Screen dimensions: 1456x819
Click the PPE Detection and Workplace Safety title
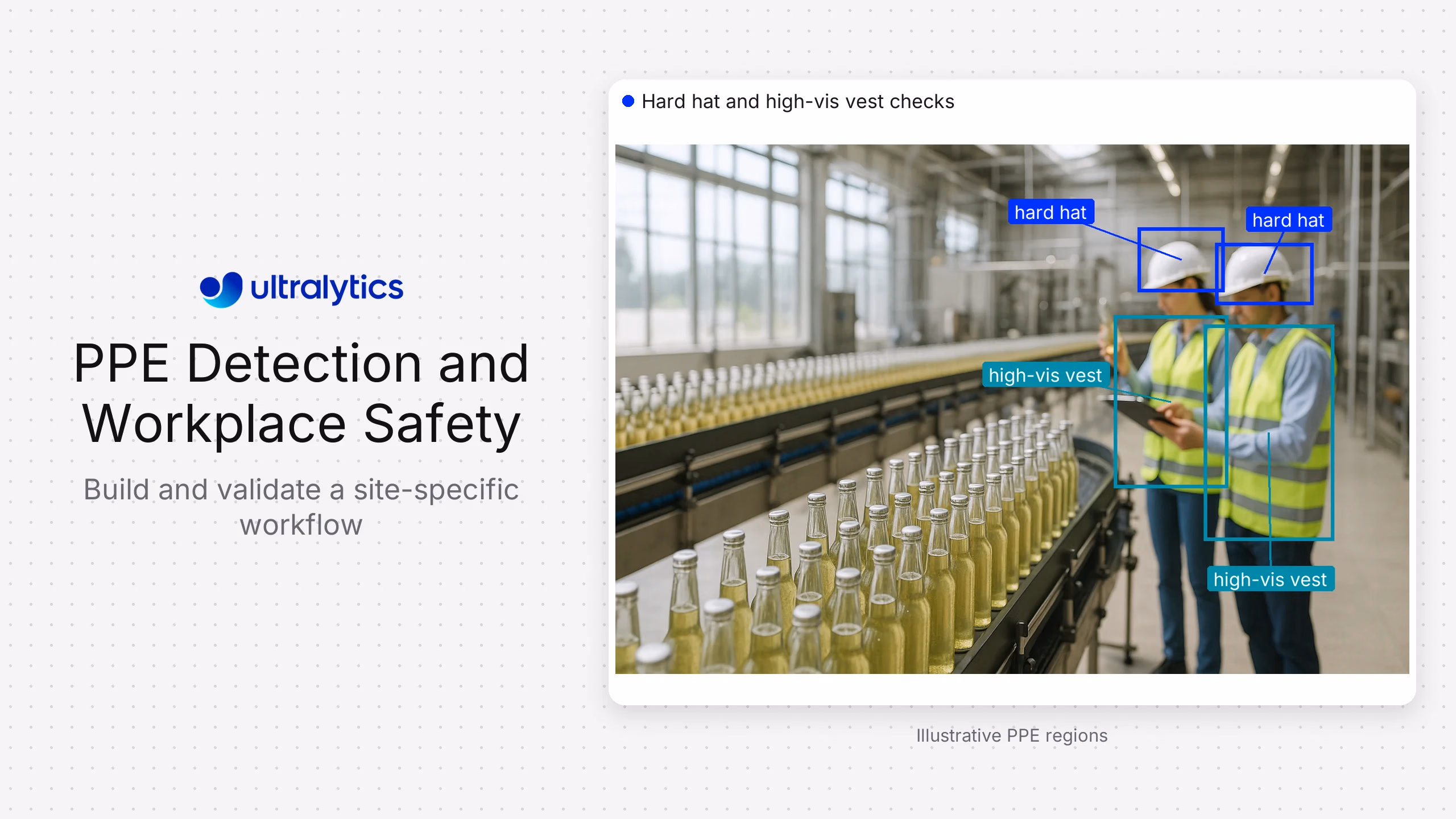301,393
